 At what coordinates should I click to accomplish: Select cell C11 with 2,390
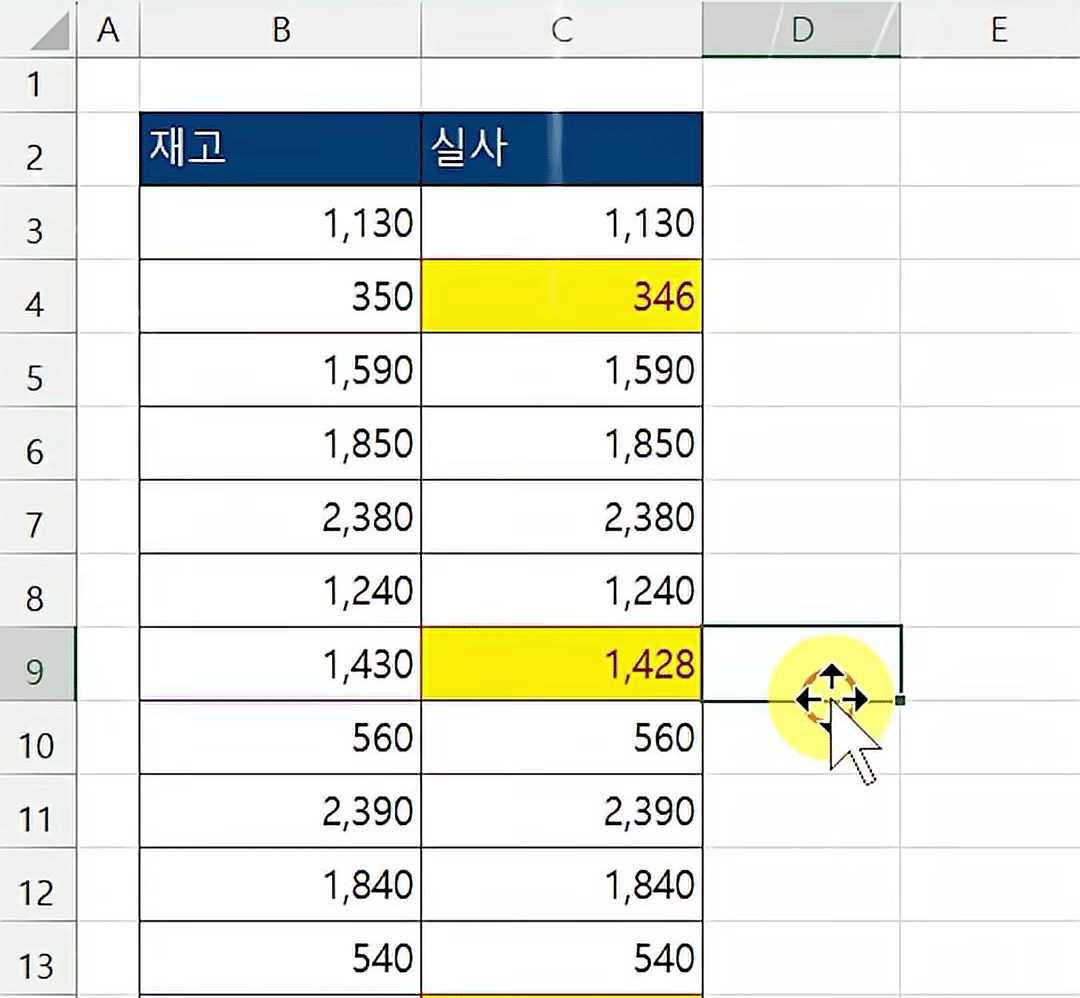[561, 811]
